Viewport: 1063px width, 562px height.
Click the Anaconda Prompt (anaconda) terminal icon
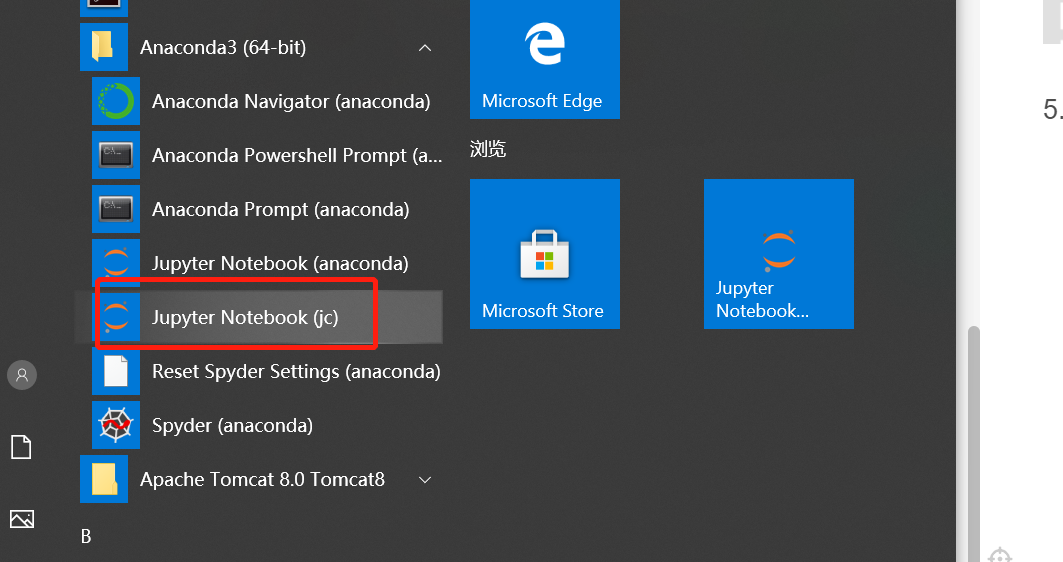[x=116, y=209]
